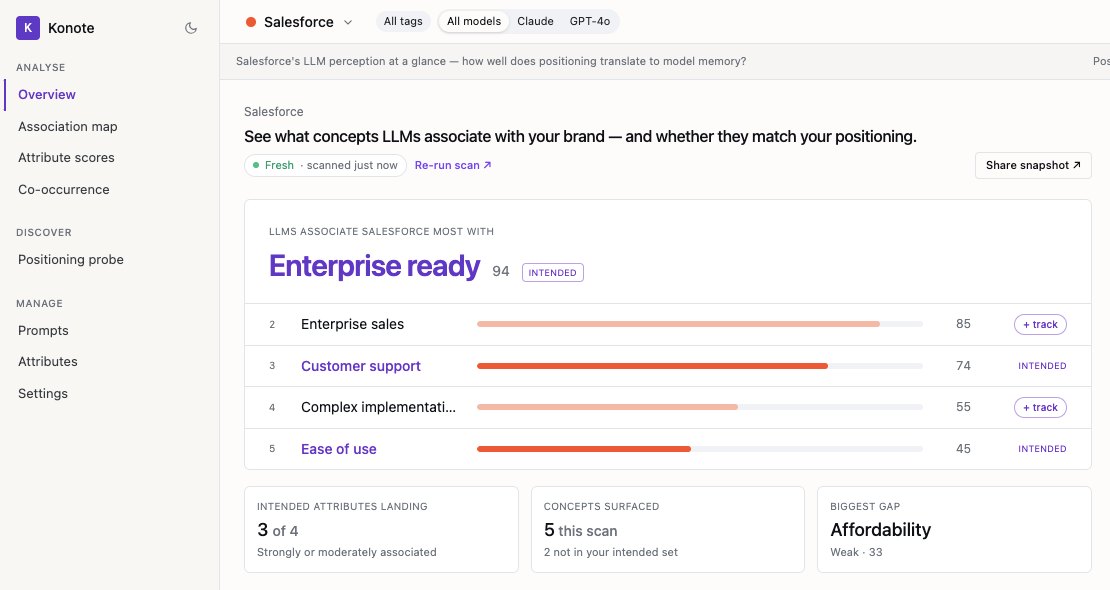Screen dimensions: 1110x590
Task: Click the score value 45
Action: 963,448
